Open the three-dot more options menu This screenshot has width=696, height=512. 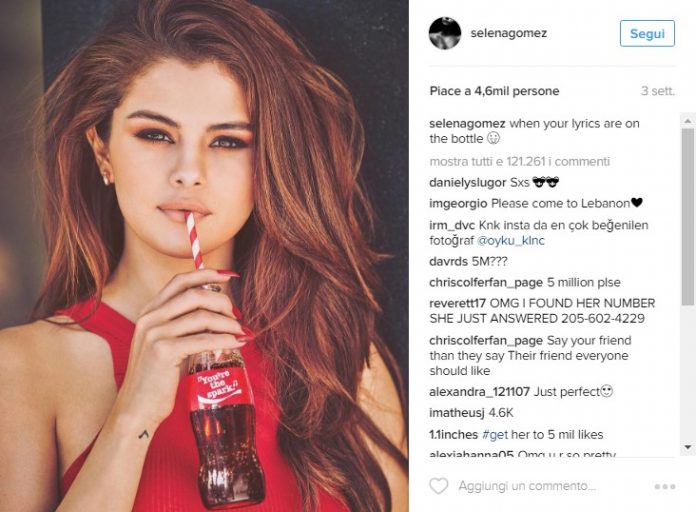coord(664,487)
